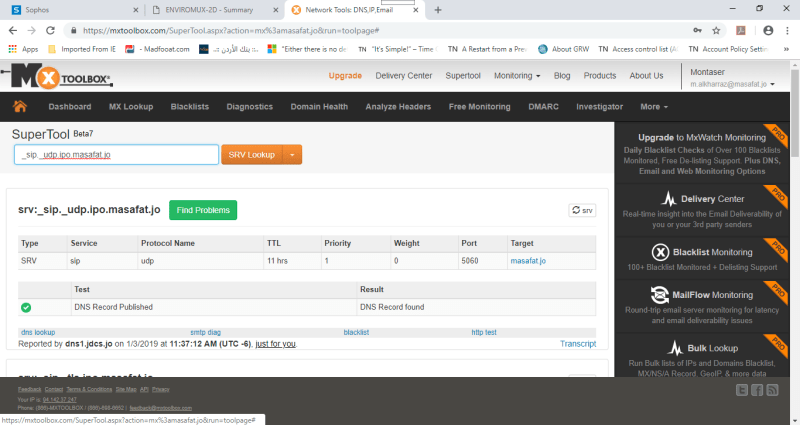The width and height of the screenshot is (800, 425).
Task: Click the http test link
Action: coord(484,332)
